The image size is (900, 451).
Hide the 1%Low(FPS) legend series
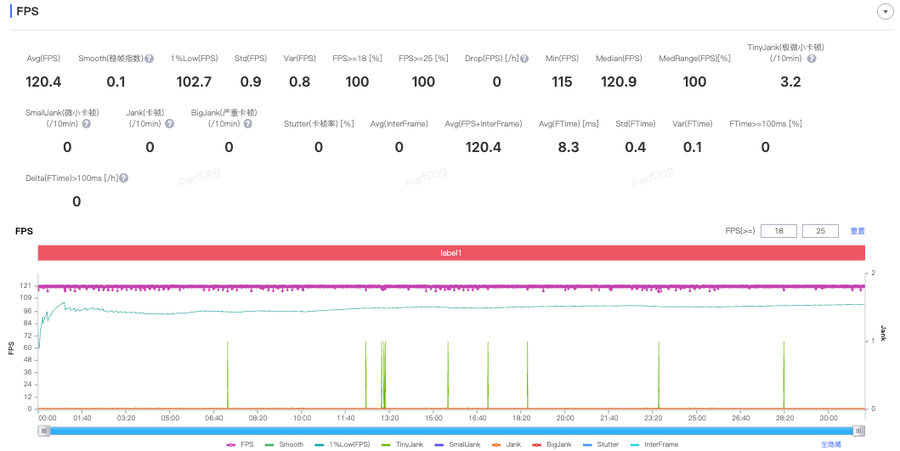click(342, 444)
